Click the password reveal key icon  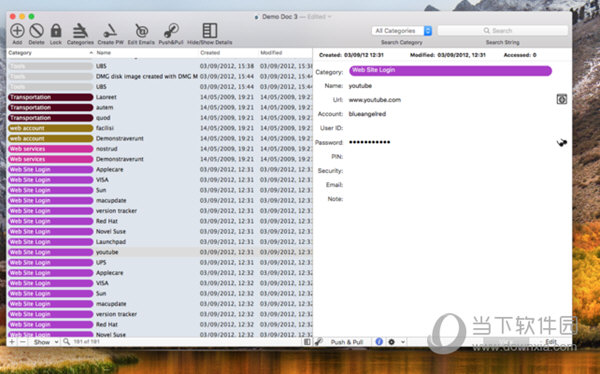point(561,142)
